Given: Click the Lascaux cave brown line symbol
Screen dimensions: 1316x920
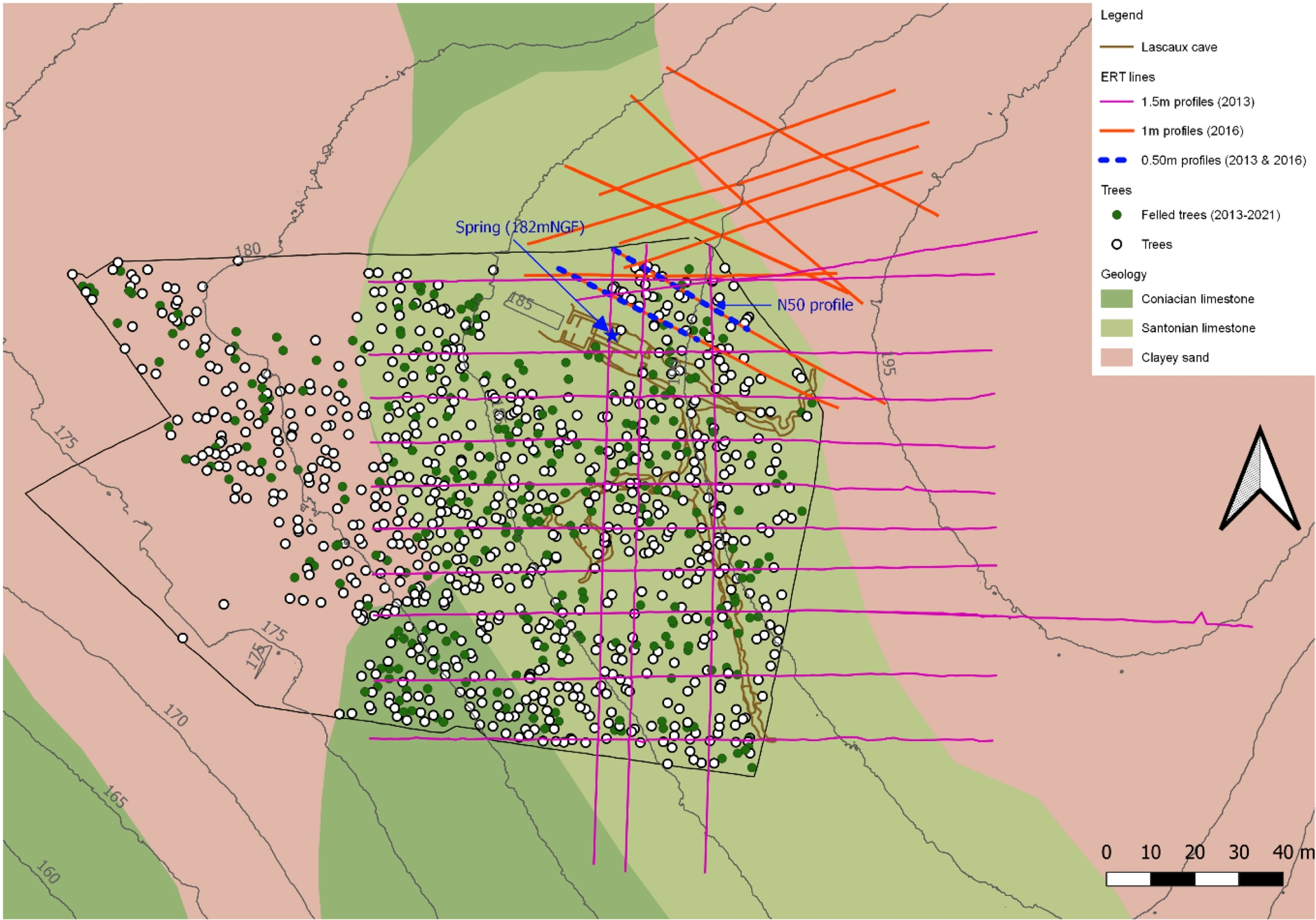Looking at the screenshot, I should [1117, 47].
